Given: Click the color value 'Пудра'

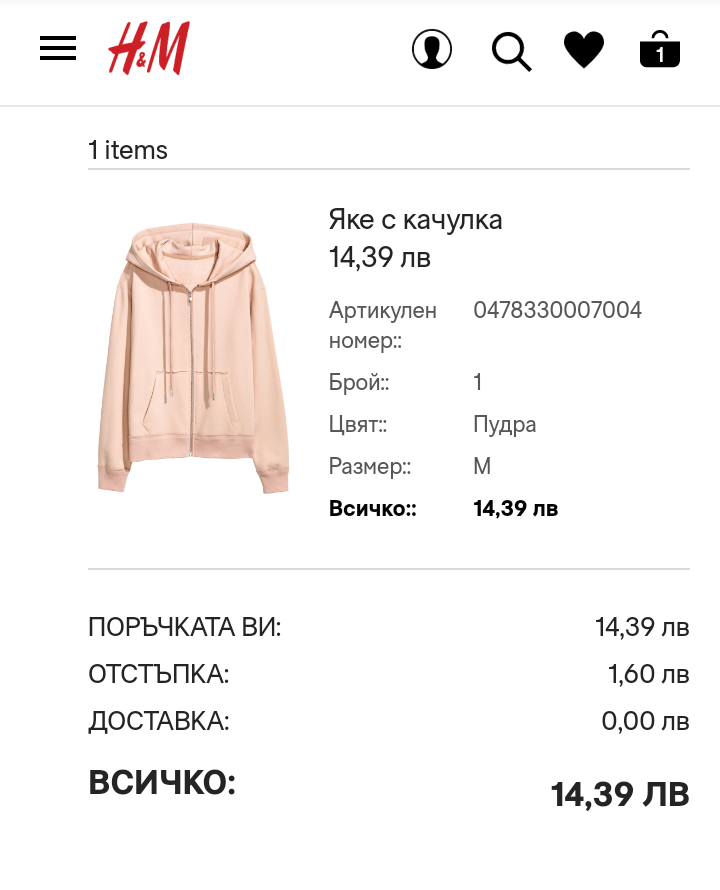Looking at the screenshot, I should [504, 424].
